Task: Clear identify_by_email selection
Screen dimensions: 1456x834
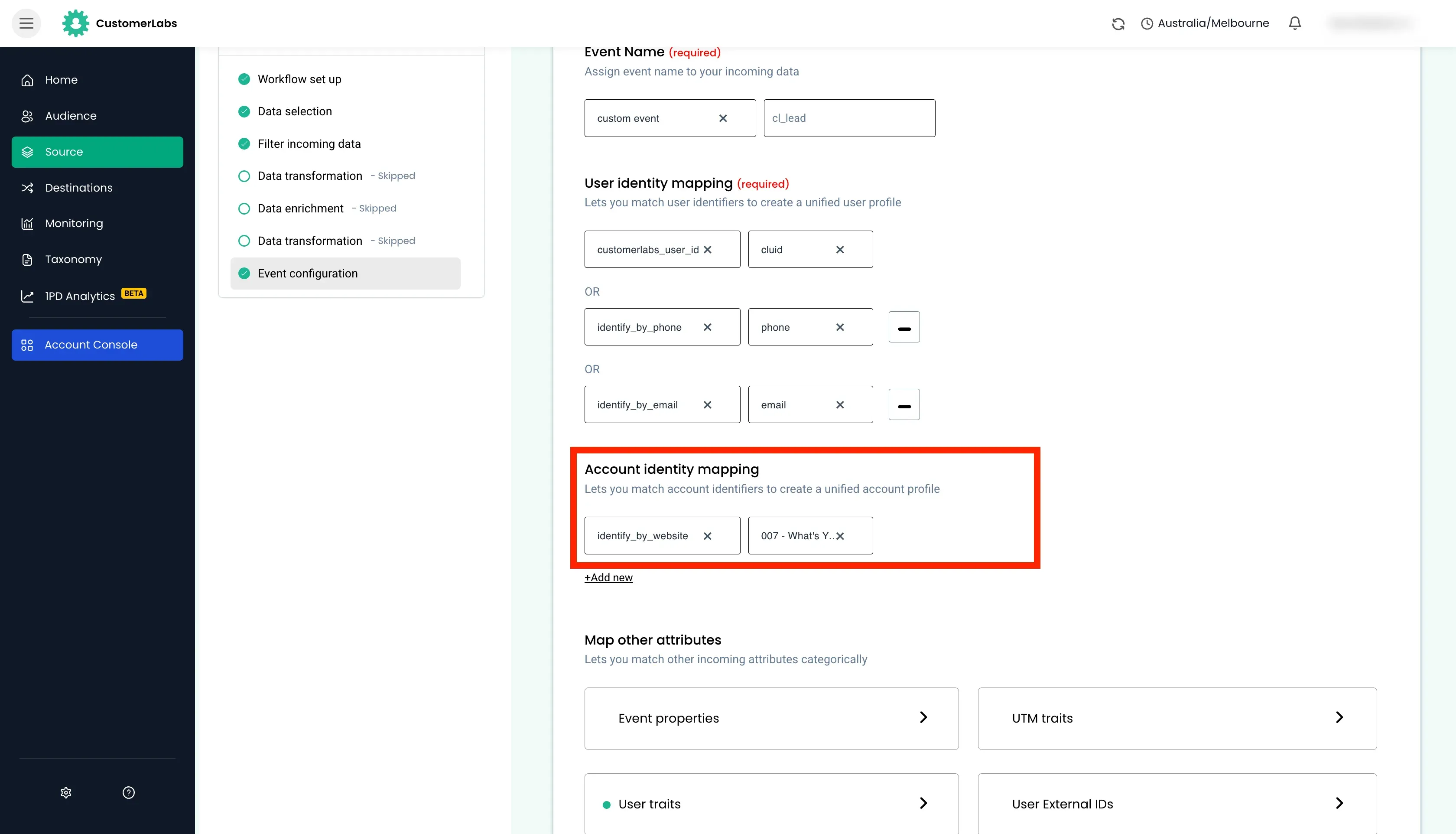Action: [x=708, y=405]
